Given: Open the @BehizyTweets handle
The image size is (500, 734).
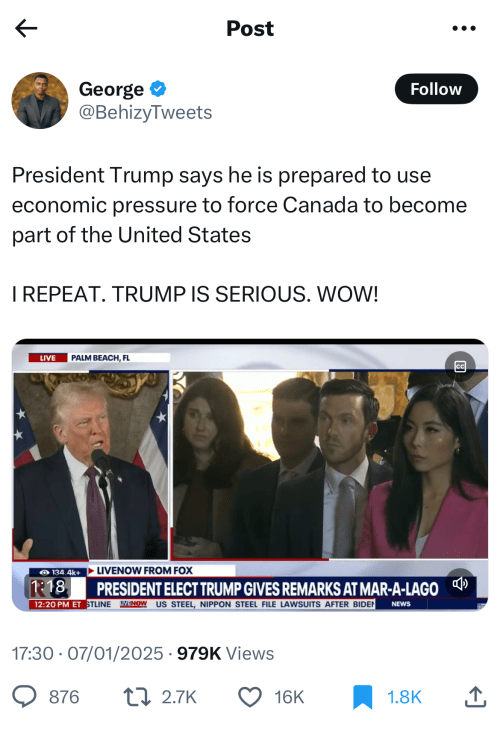Looking at the screenshot, I should click(145, 112).
